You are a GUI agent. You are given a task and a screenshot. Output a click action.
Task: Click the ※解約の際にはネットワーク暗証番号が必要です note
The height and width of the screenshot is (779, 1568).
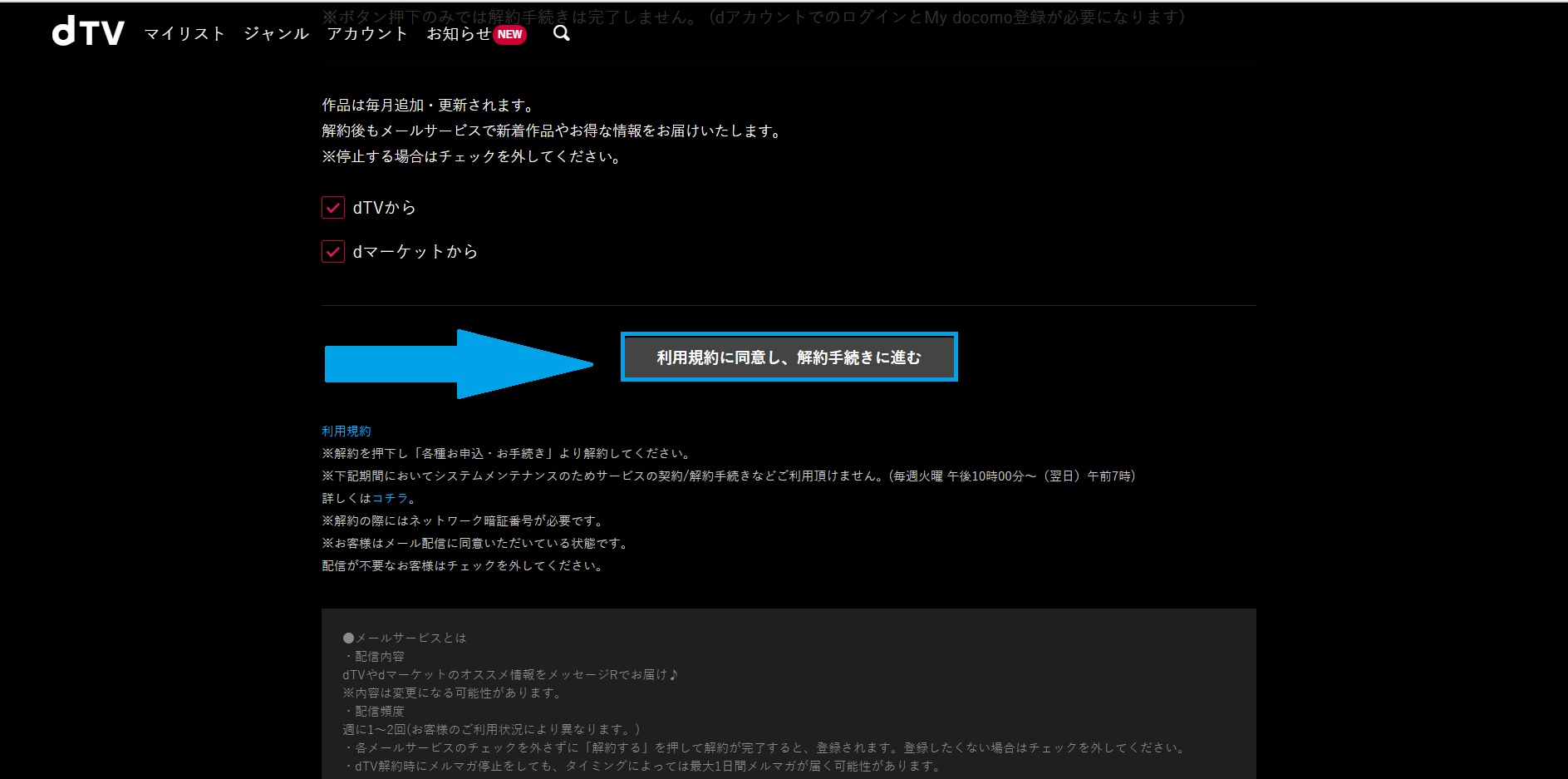[x=464, y=520]
